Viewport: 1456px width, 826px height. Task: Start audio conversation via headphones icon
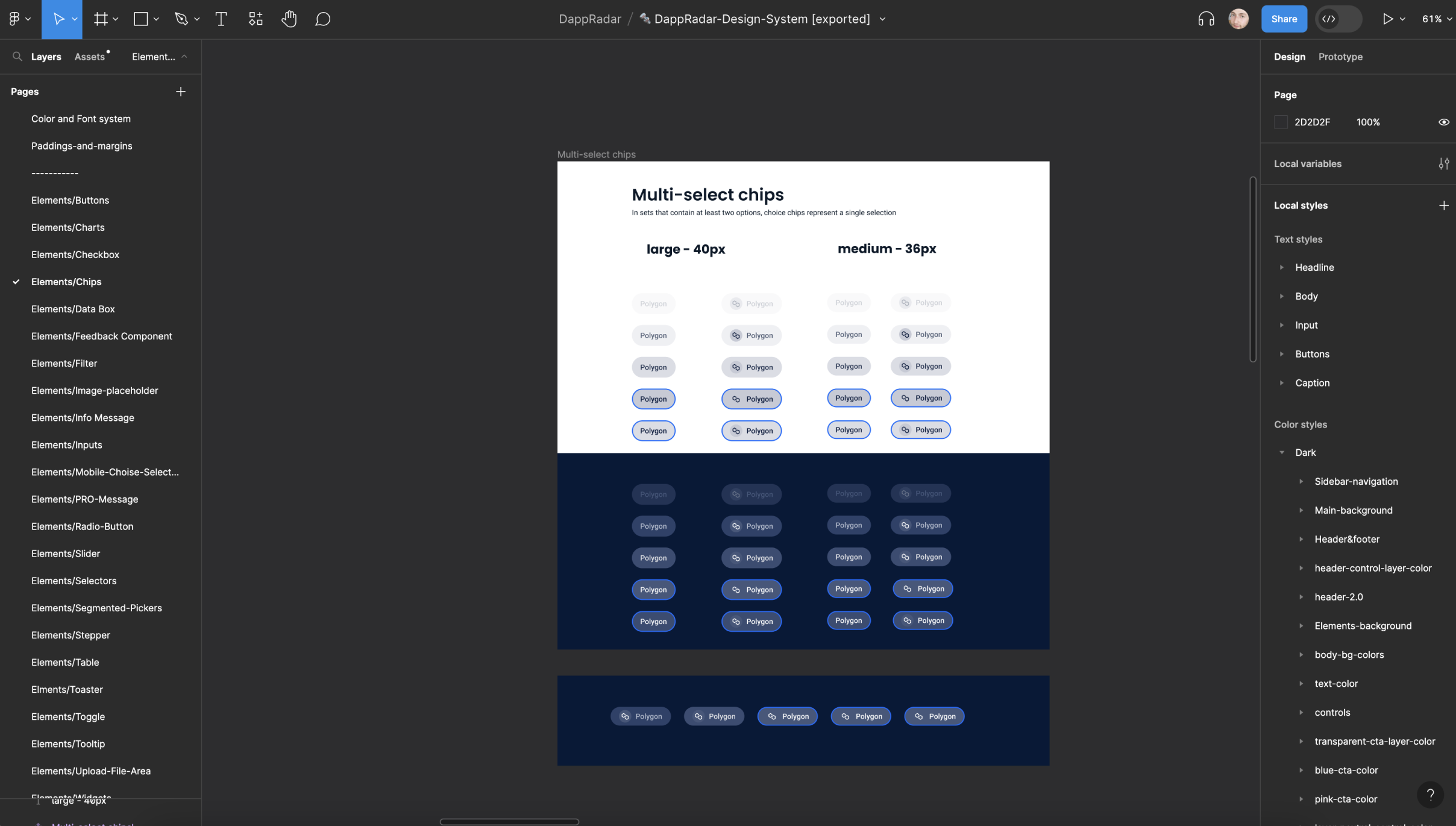1206,19
